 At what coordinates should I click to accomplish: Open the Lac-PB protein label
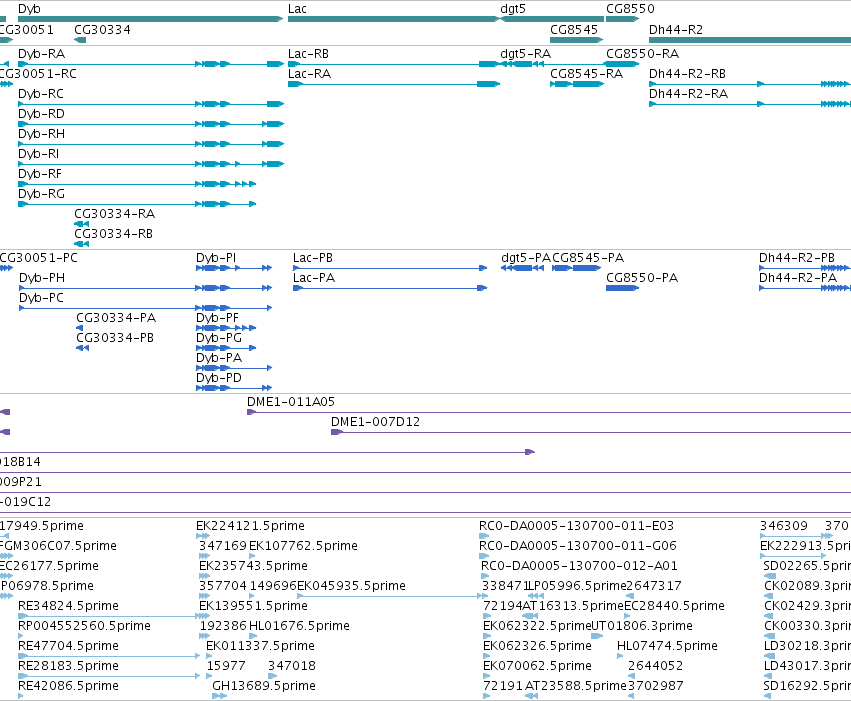click(x=313, y=258)
